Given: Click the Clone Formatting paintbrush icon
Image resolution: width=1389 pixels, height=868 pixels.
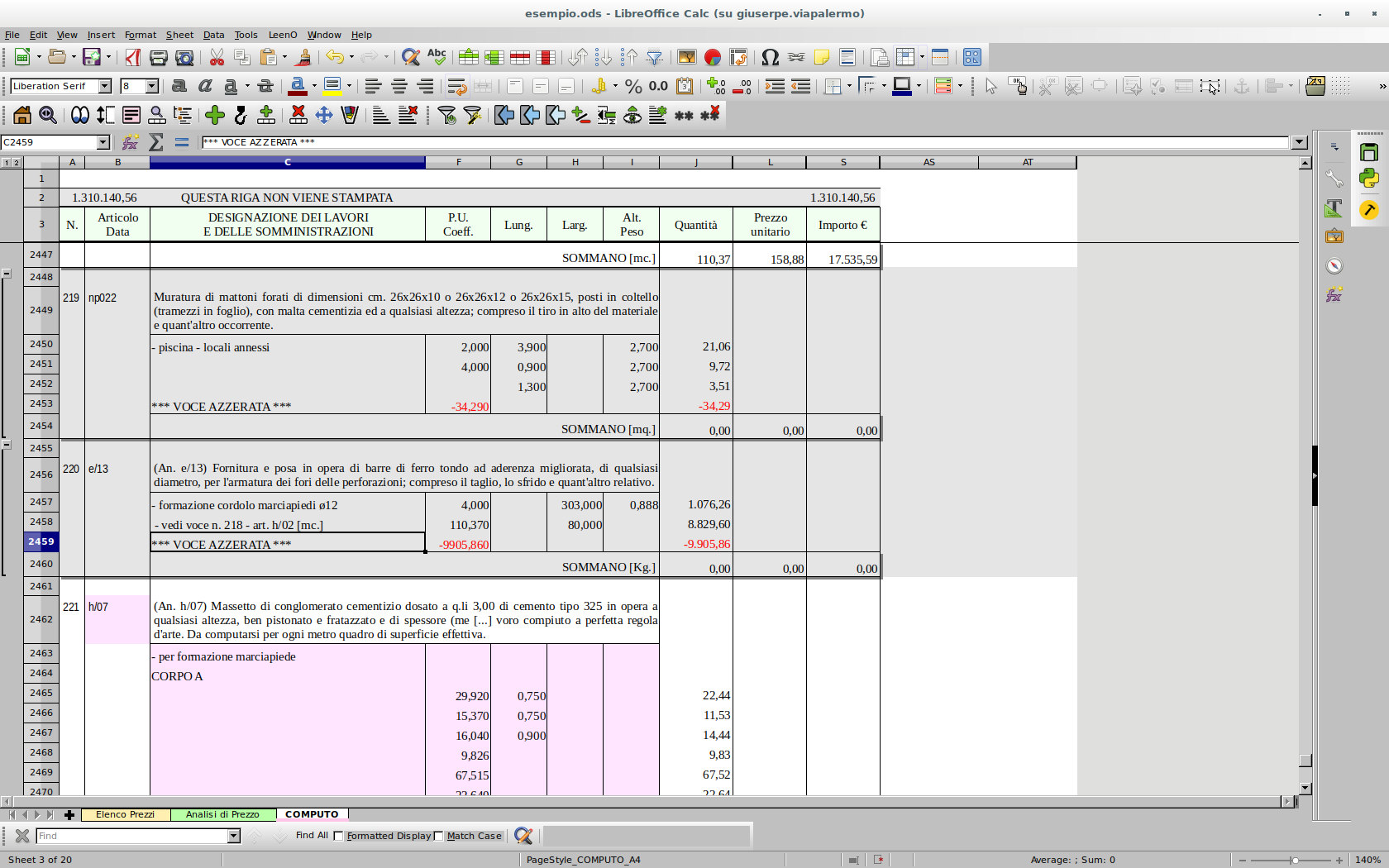Looking at the screenshot, I should [303, 57].
